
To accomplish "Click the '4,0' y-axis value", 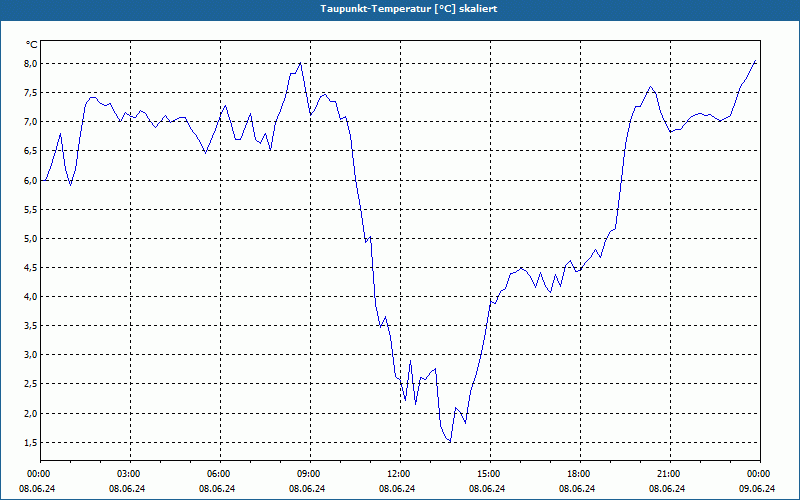I will [x=31, y=297].
